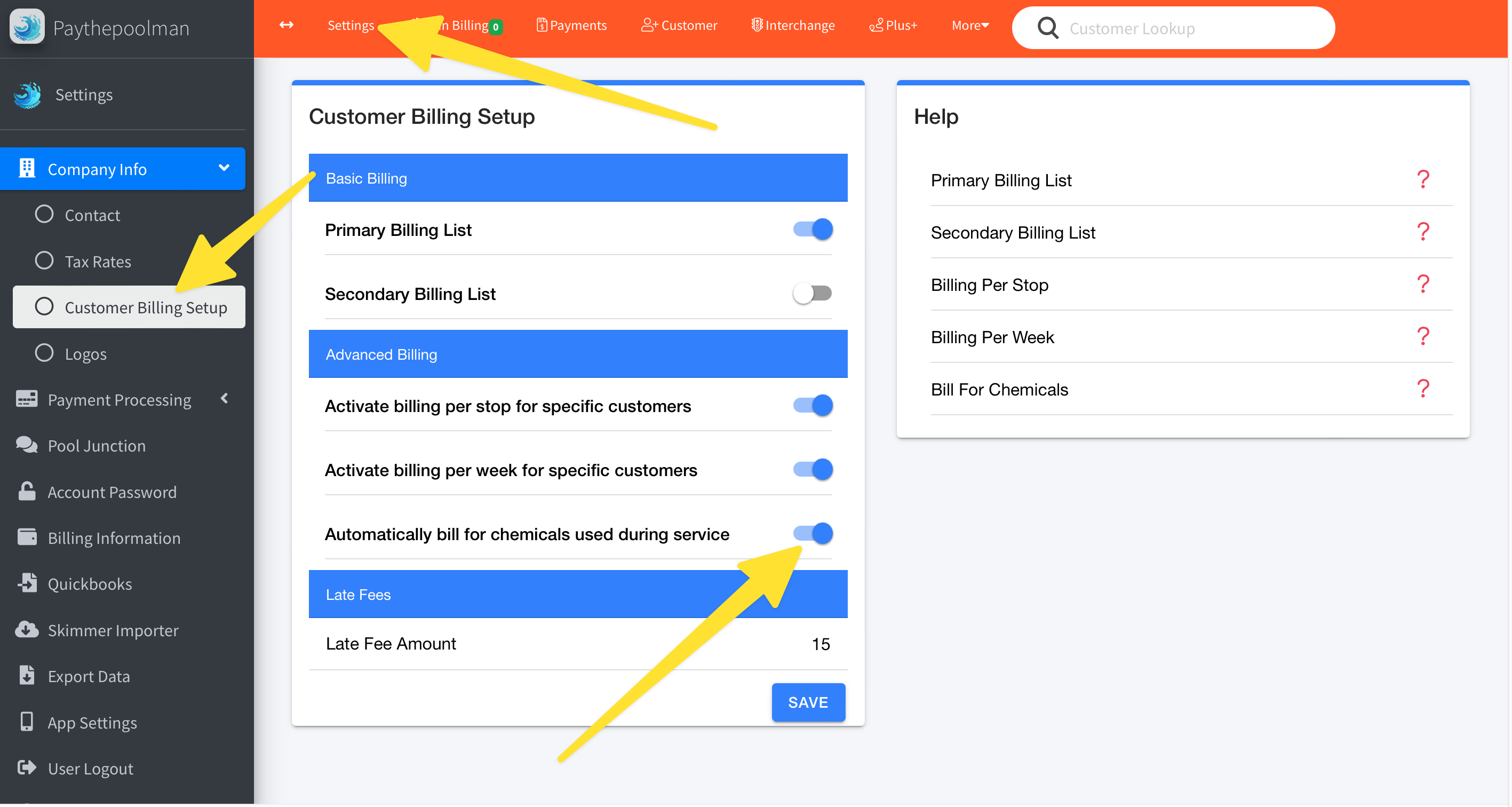
Task: Click the Account Password lock icon
Action: pyautogui.click(x=27, y=492)
